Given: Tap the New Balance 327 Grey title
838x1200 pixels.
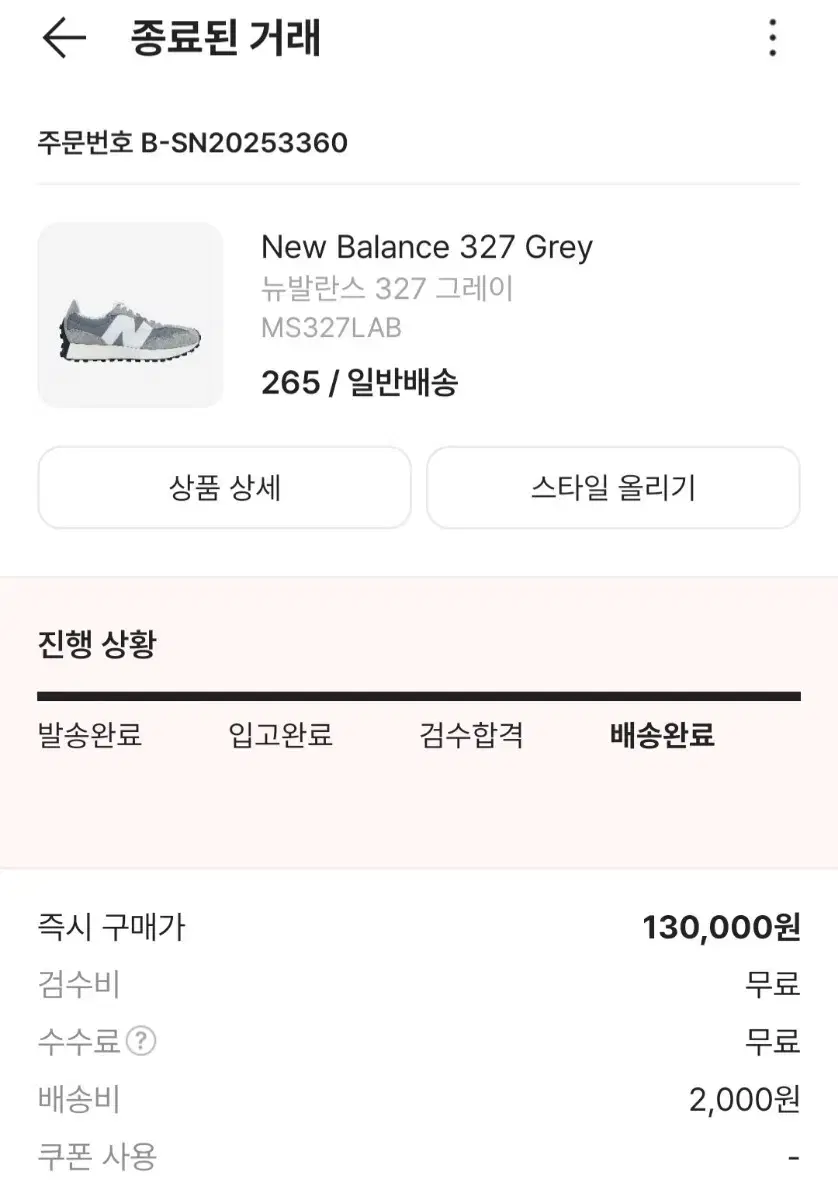Looking at the screenshot, I should pyautogui.click(x=427, y=247).
